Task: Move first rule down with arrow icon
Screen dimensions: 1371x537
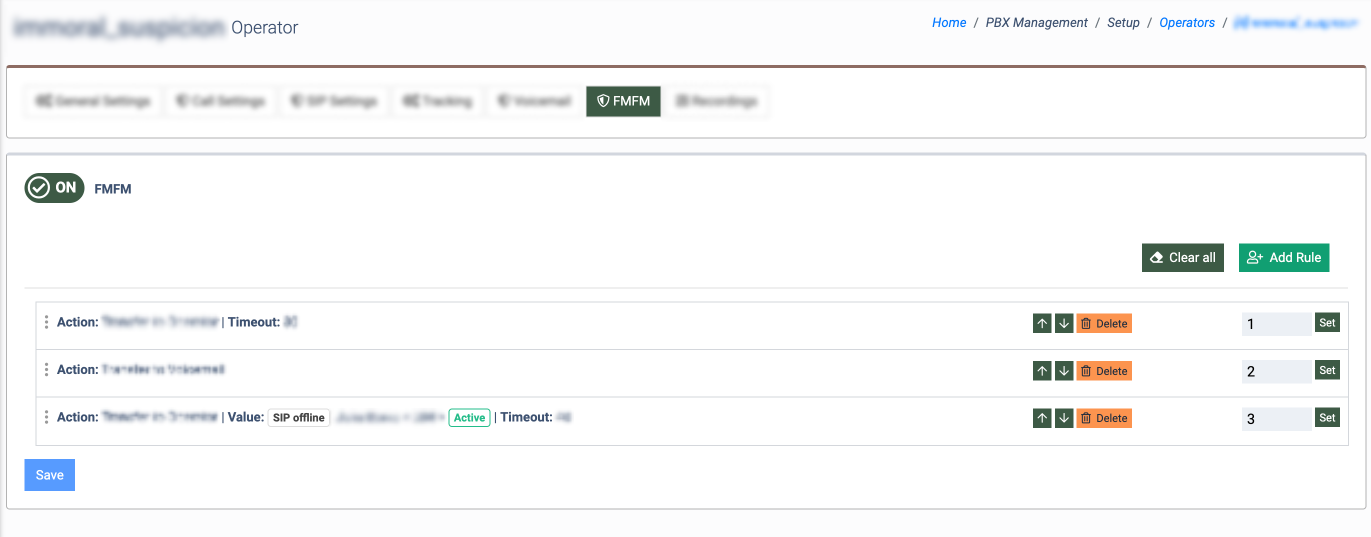Action: pyautogui.click(x=1064, y=324)
